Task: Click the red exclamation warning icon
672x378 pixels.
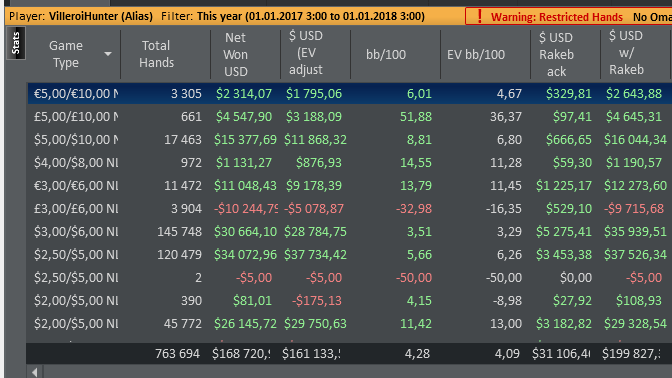Action: [479, 17]
